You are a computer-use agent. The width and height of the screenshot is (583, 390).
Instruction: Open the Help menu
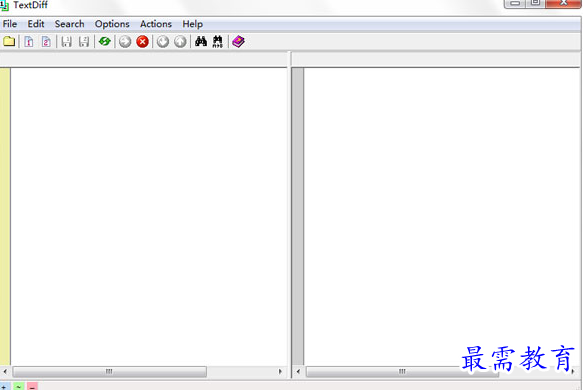click(192, 24)
